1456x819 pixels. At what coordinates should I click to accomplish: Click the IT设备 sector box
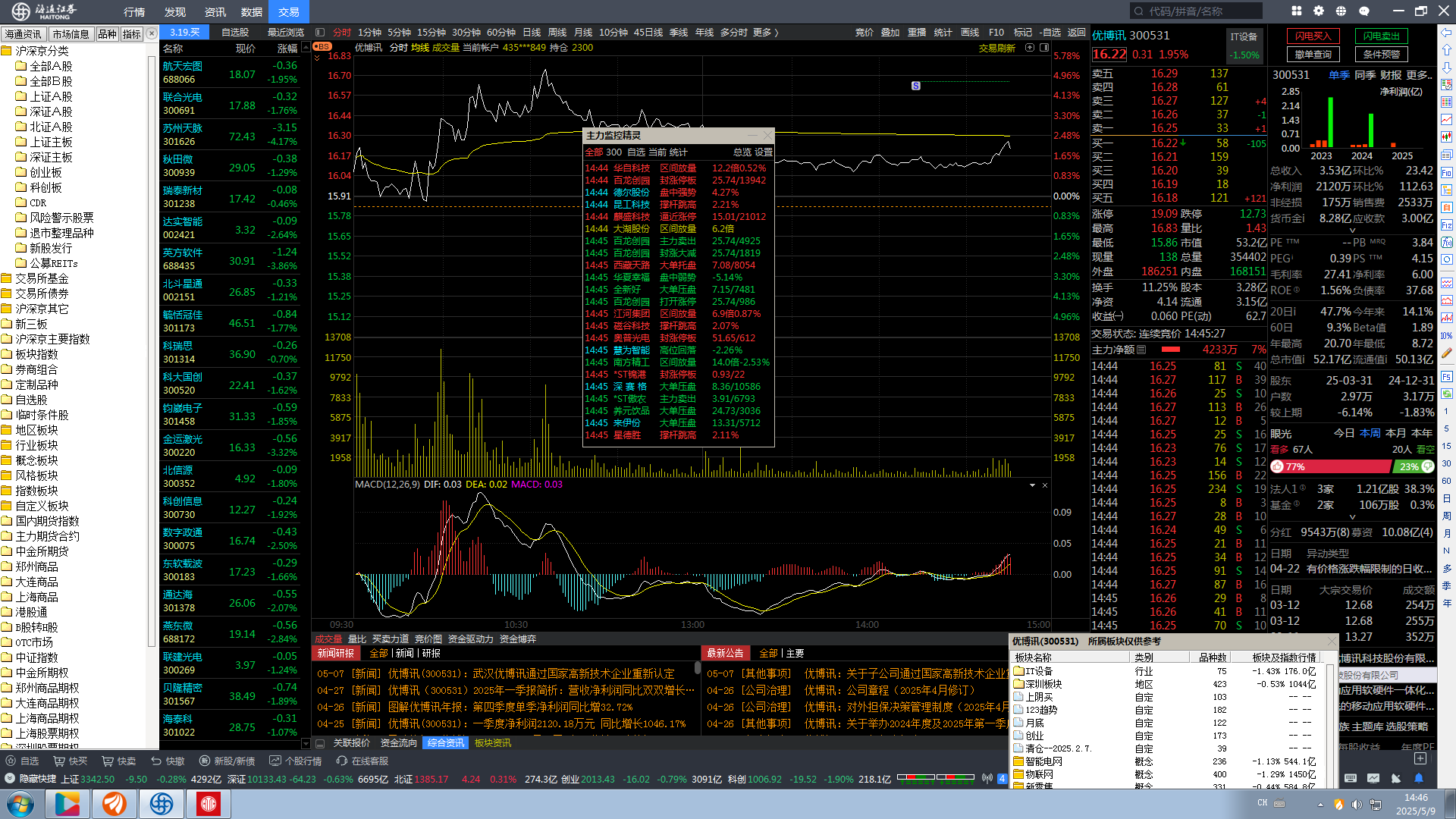[1244, 45]
